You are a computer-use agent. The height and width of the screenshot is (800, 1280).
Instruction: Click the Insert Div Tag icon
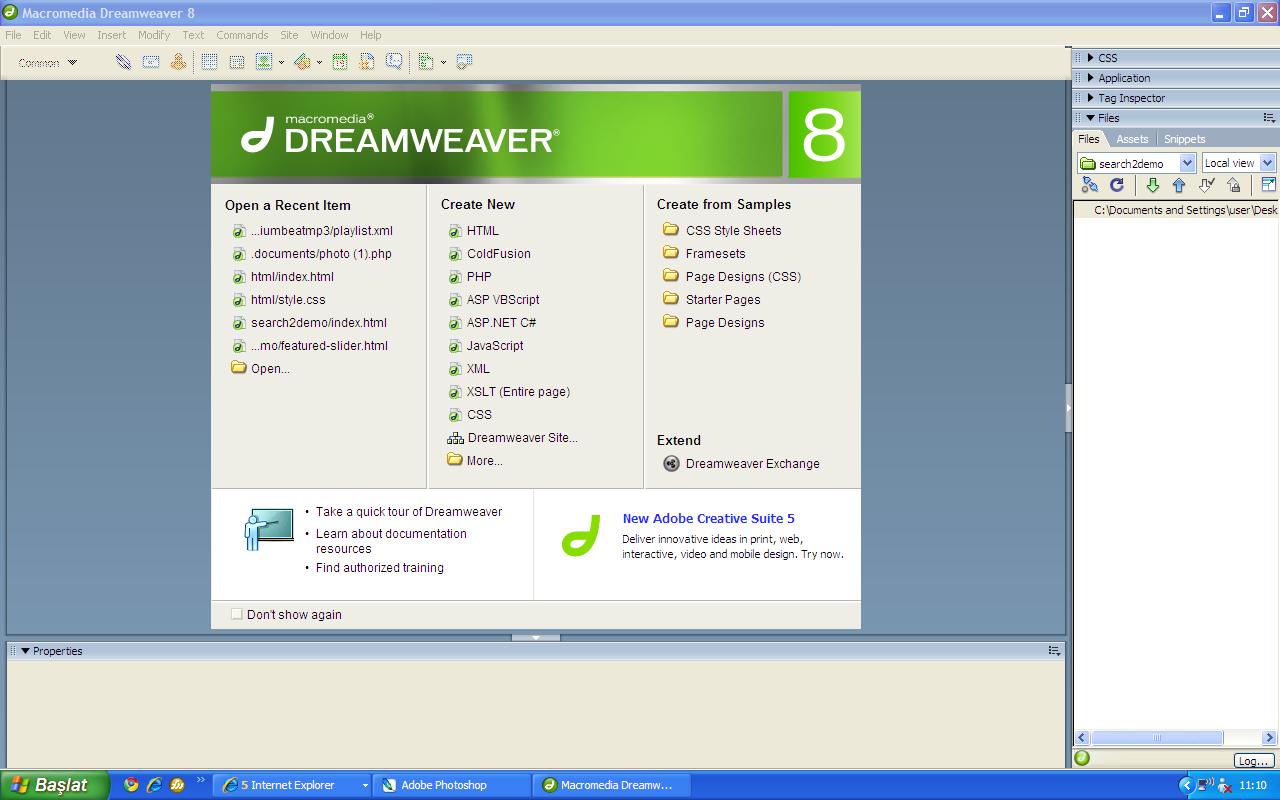click(x=237, y=62)
